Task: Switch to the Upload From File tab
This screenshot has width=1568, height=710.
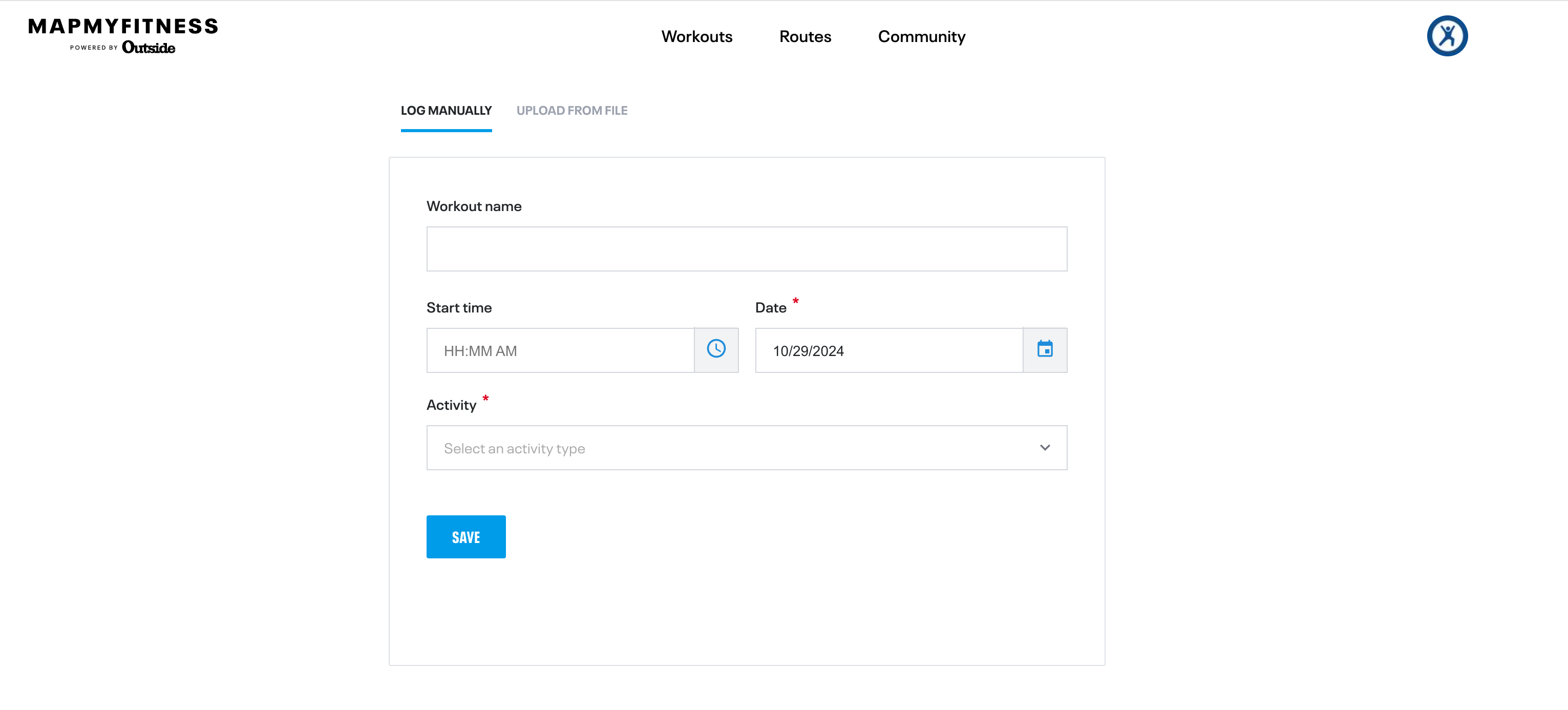Action: [571, 111]
